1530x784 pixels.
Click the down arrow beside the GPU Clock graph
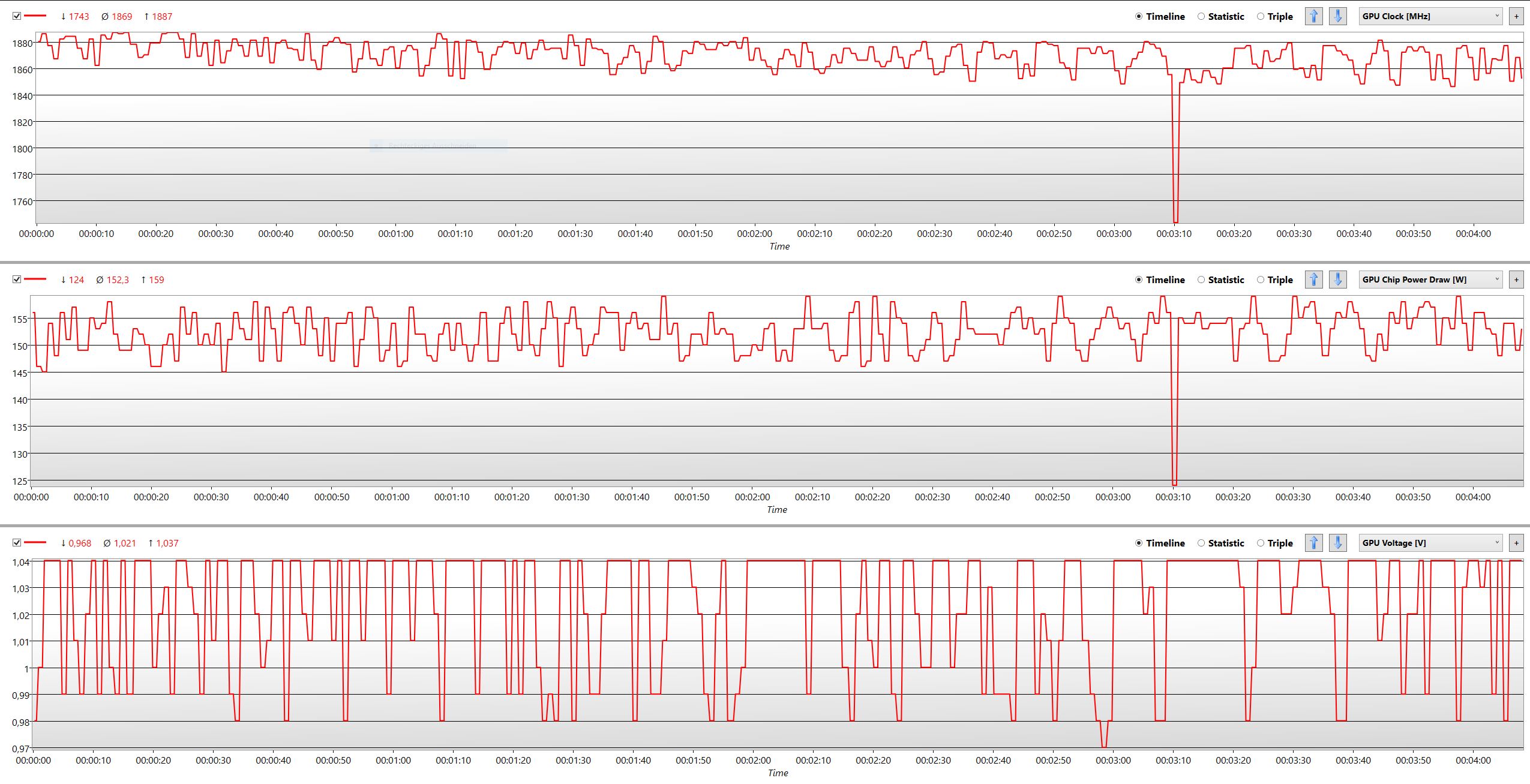click(x=1337, y=16)
